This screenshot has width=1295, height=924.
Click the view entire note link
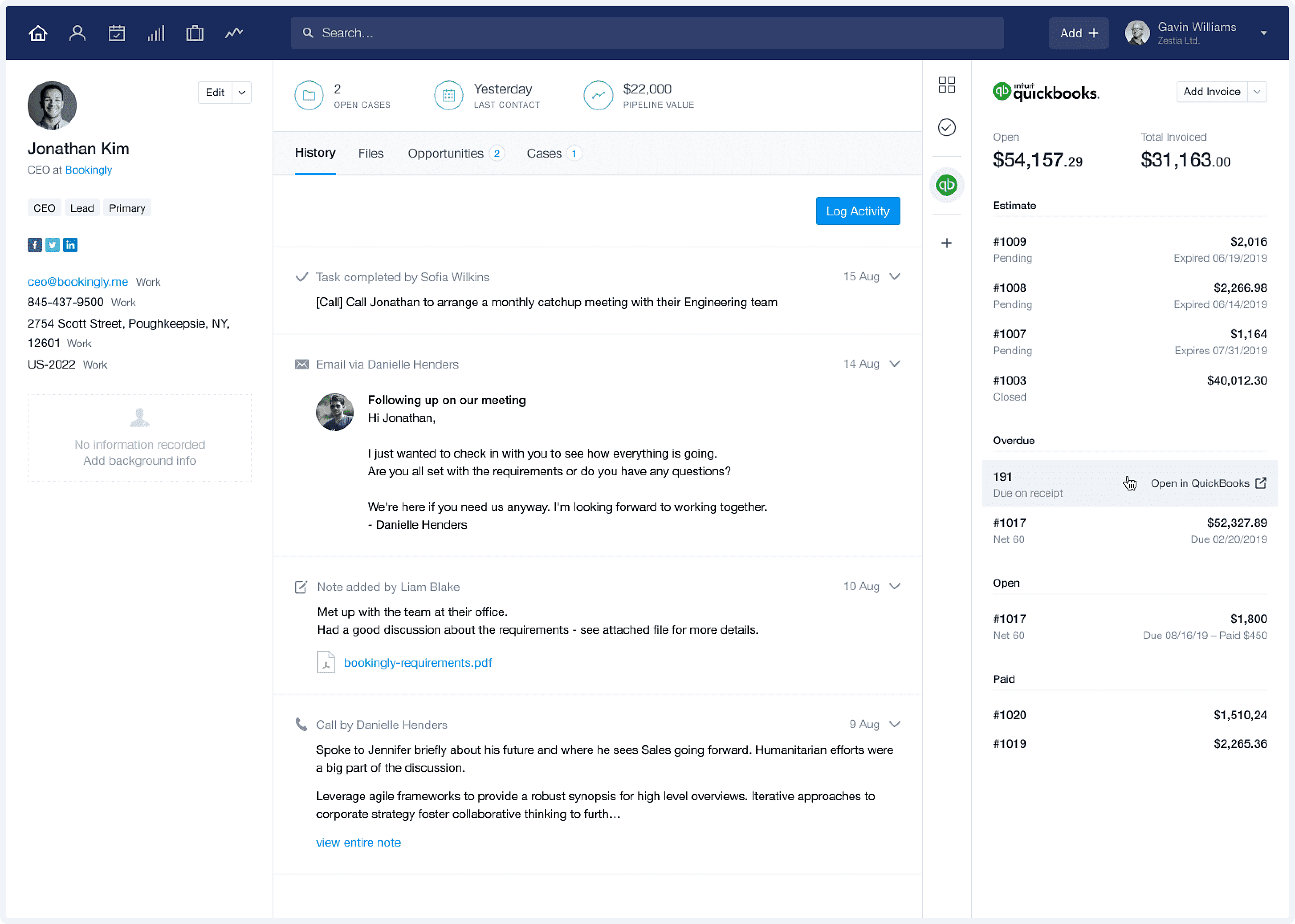[x=359, y=842]
